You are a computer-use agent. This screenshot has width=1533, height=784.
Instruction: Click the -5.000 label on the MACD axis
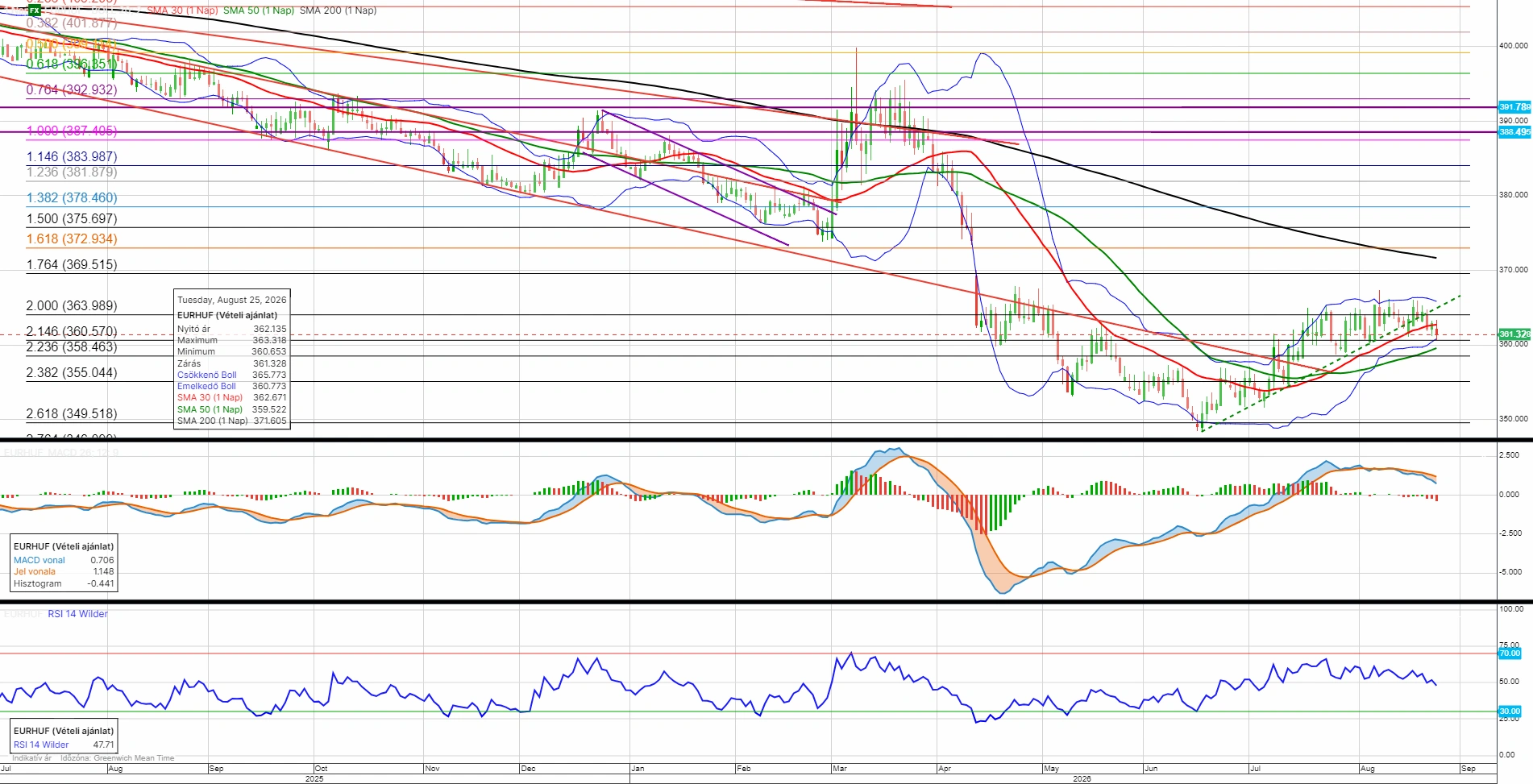pos(1510,572)
